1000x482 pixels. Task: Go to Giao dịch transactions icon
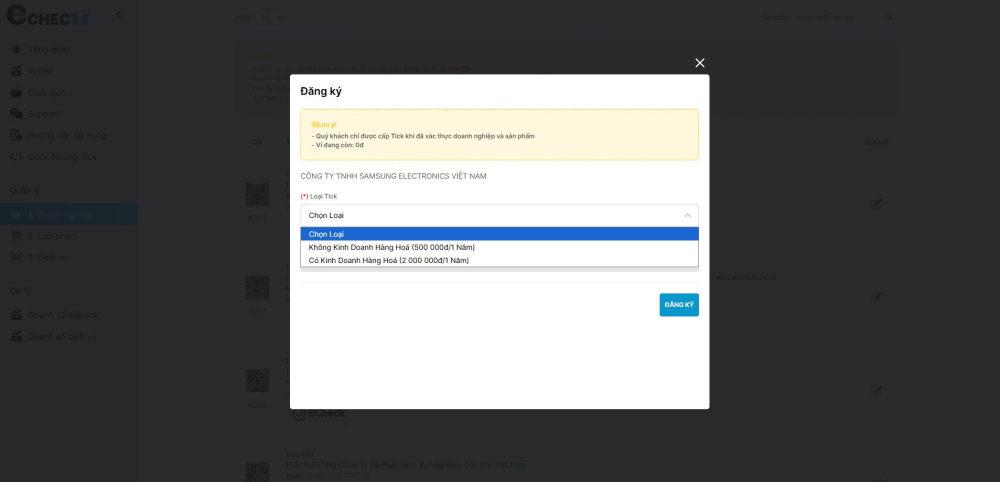tap(16, 92)
